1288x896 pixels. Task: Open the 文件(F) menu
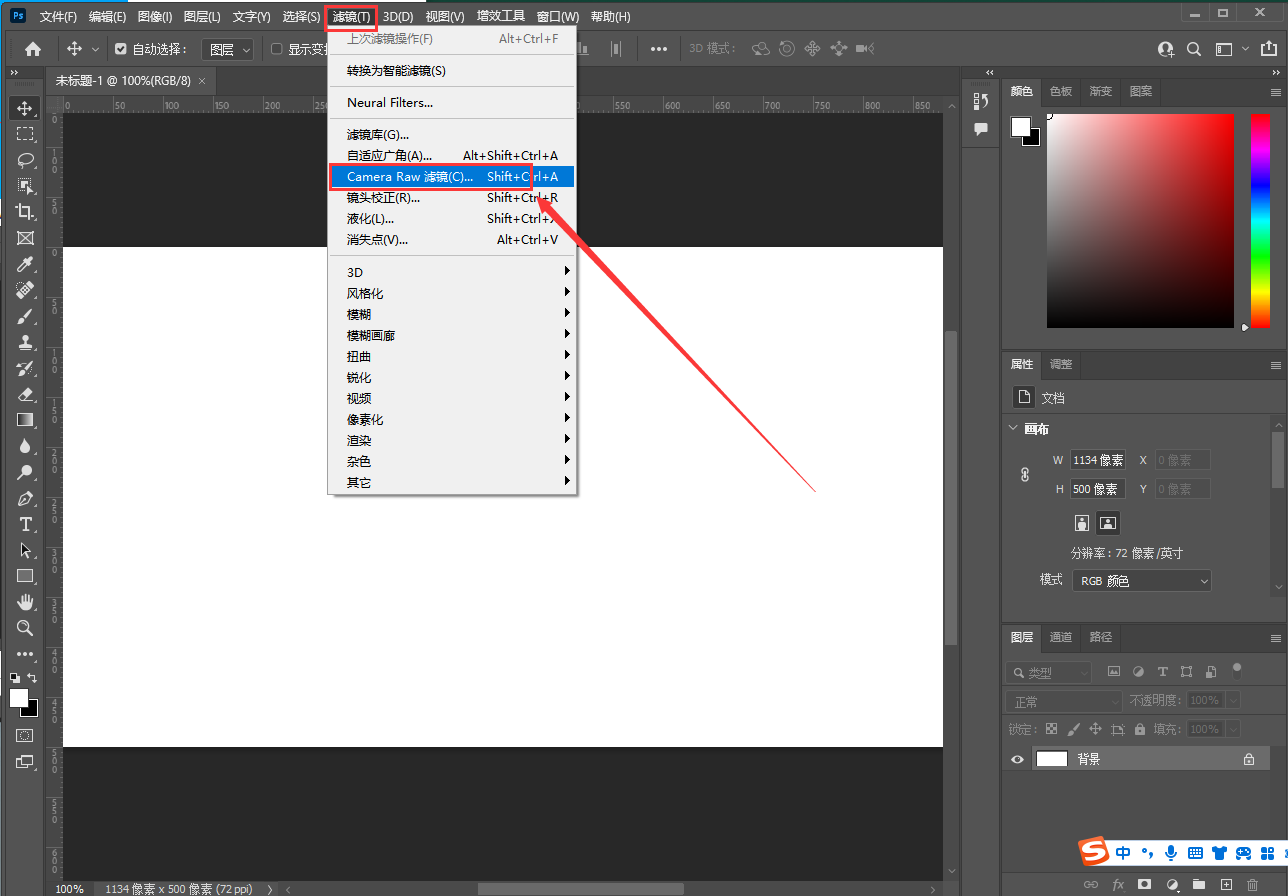(x=58, y=17)
